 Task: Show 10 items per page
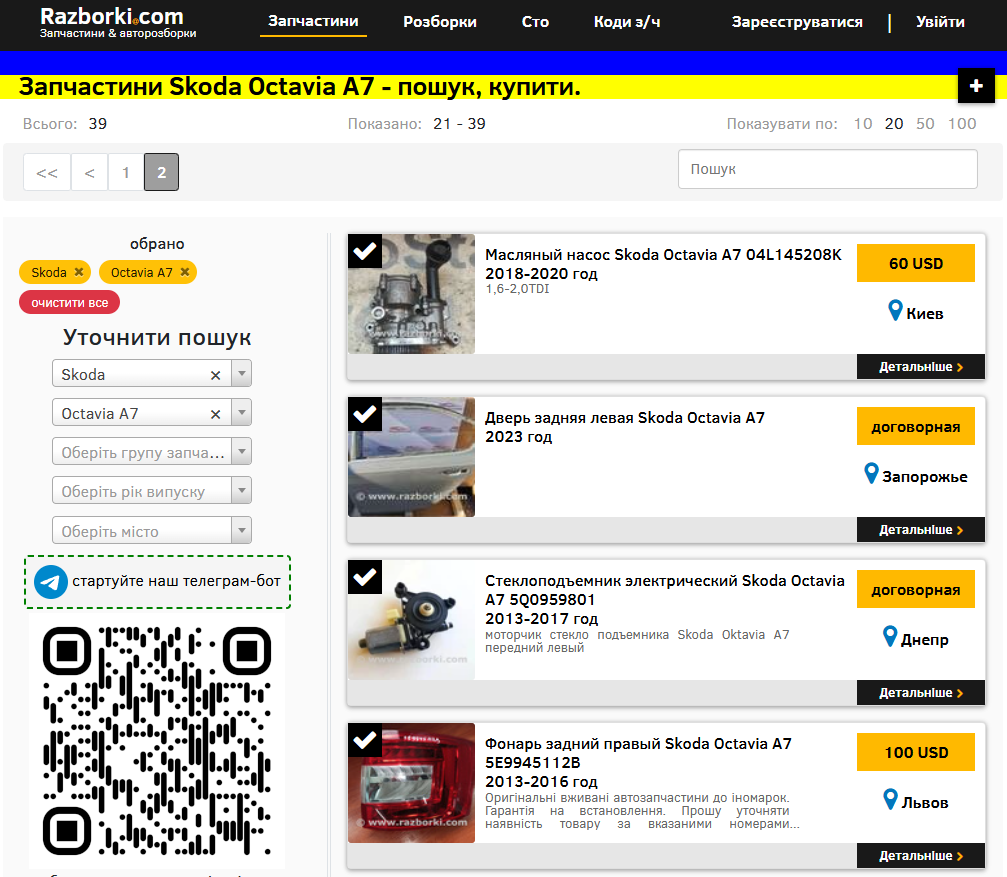(x=863, y=124)
